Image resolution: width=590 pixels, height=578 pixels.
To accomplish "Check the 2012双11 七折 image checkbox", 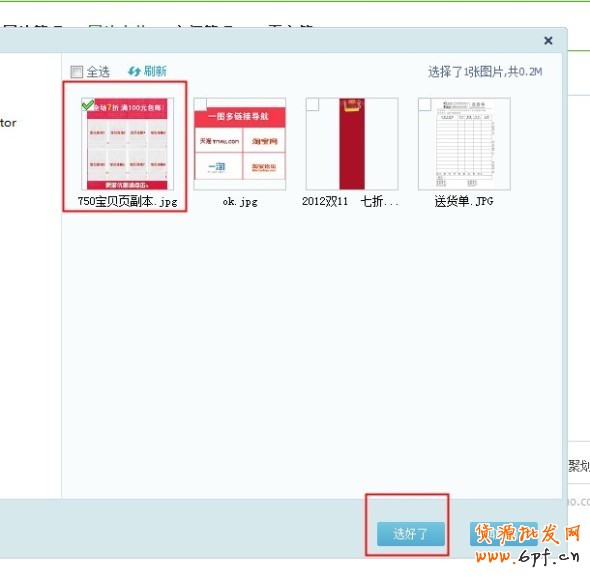I will 312,104.
